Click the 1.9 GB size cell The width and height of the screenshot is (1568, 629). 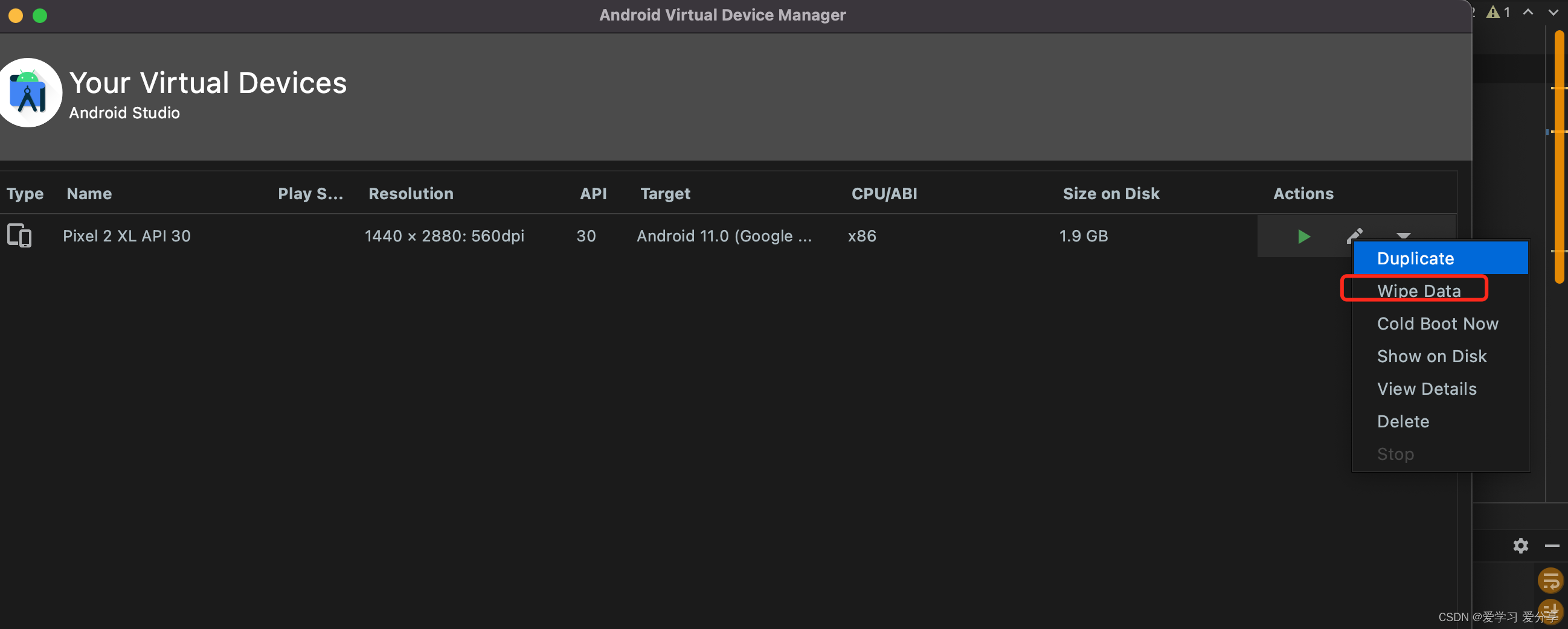[1084, 236]
